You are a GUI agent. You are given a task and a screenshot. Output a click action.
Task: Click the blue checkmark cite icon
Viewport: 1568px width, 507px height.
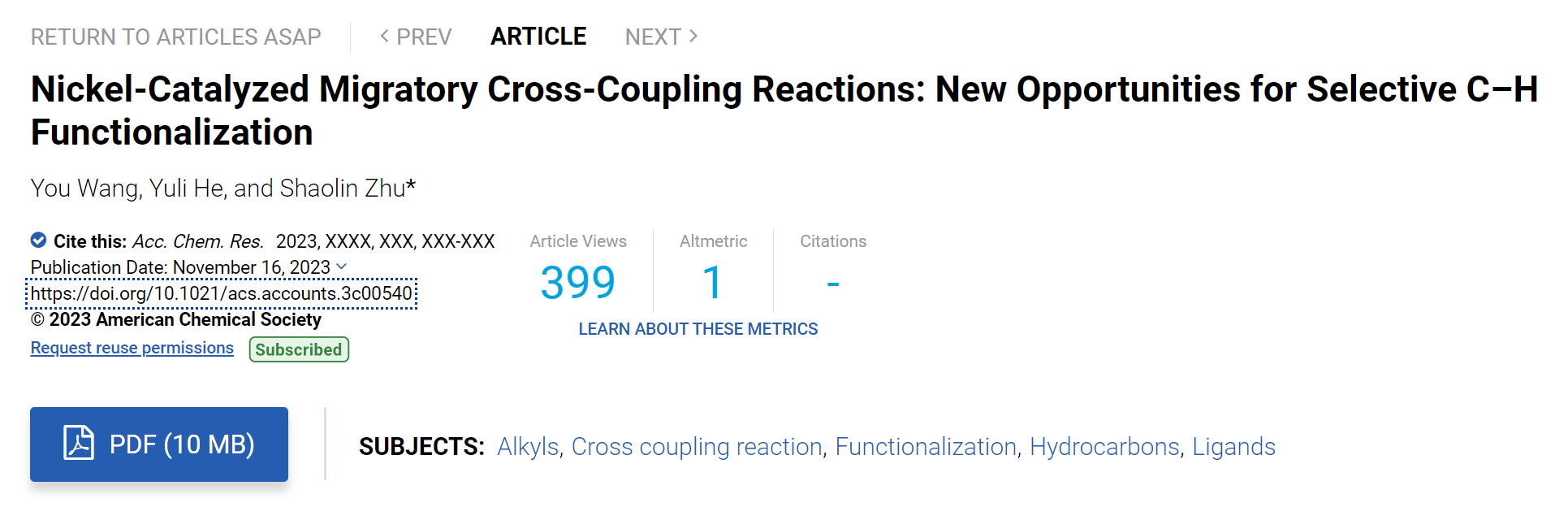(38, 240)
